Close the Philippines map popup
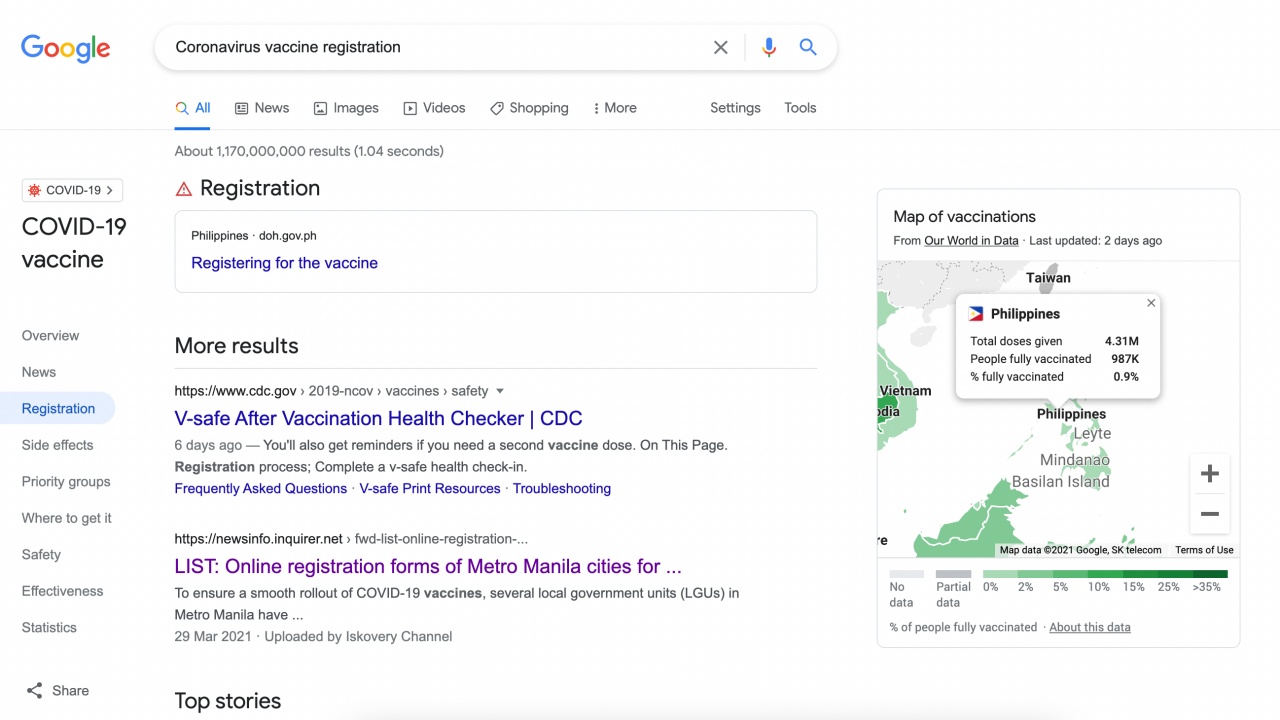Image resolution: width=1280 pixels, height=720 pixels. coord(1151,303)
